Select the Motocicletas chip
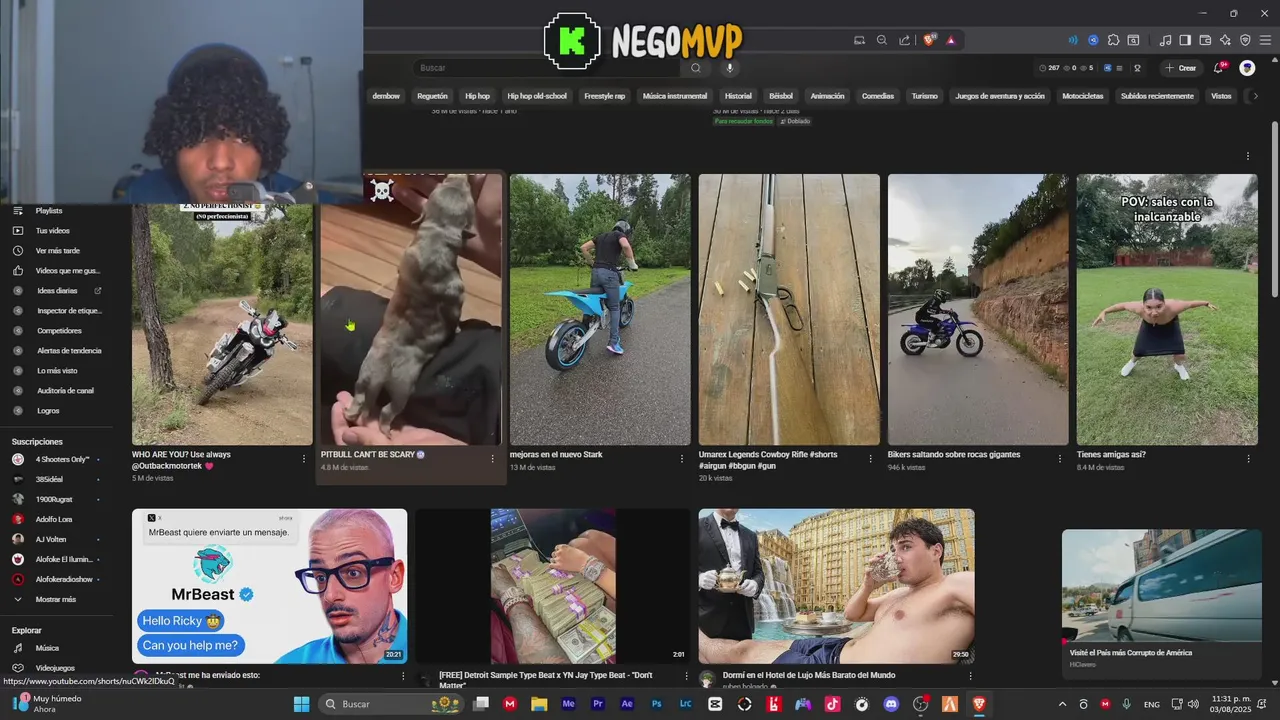Viewport: 1280px width, 720px height. (x=1083, y=96)
